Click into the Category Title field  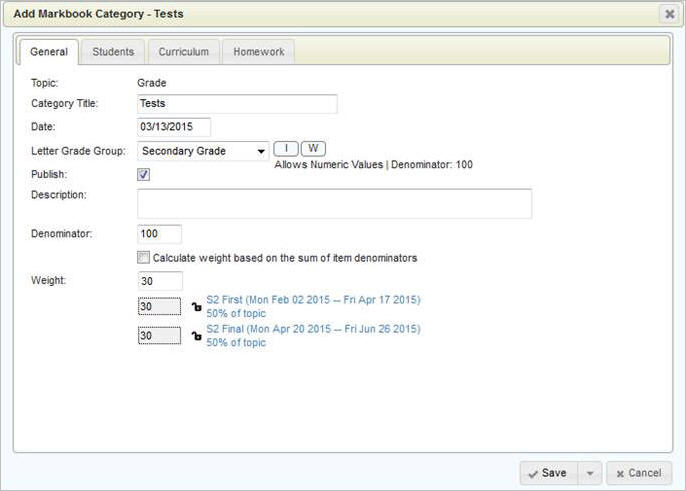[x=237, y=104]
